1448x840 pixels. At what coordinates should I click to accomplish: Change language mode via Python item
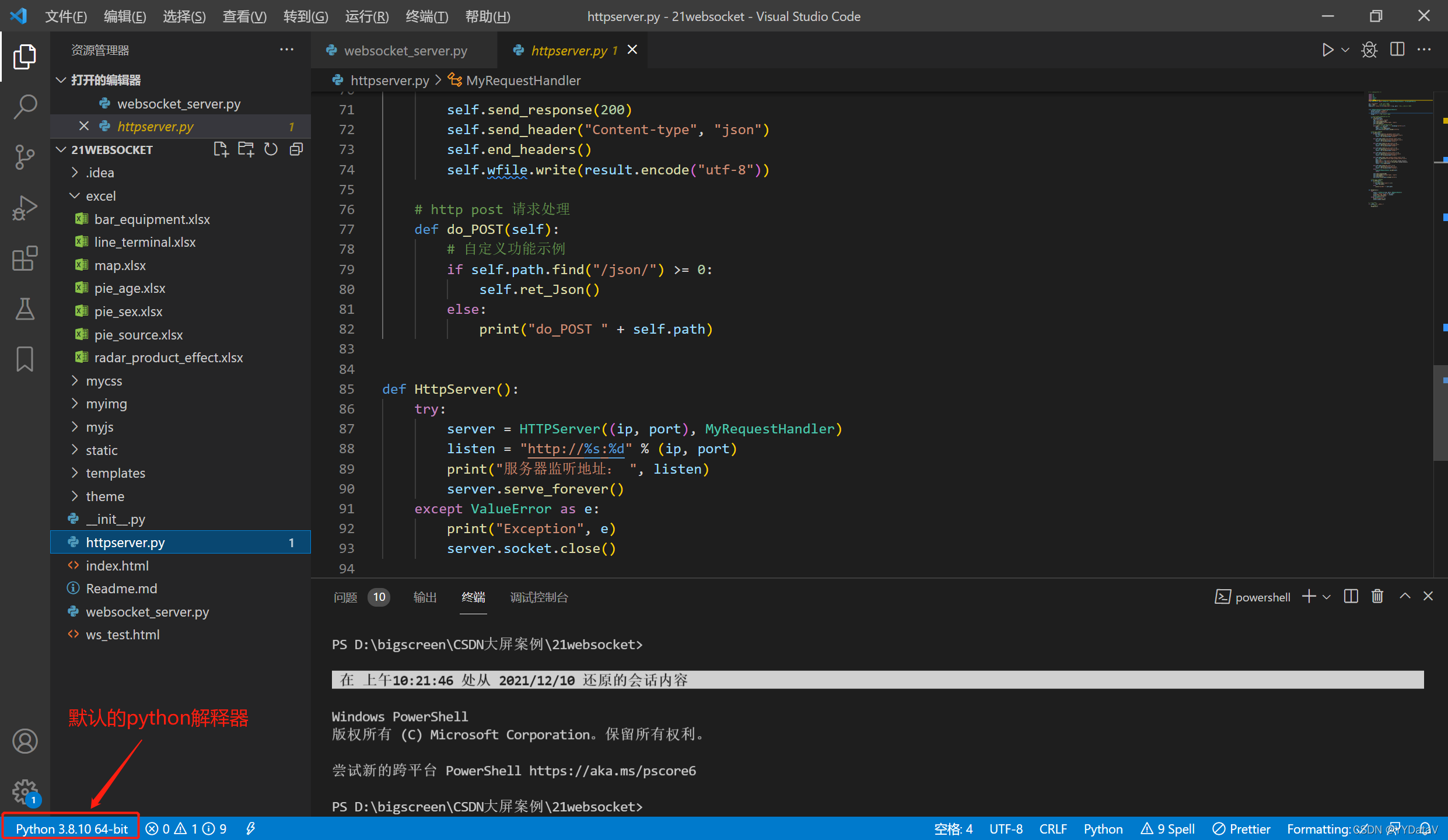[1103, 829]
